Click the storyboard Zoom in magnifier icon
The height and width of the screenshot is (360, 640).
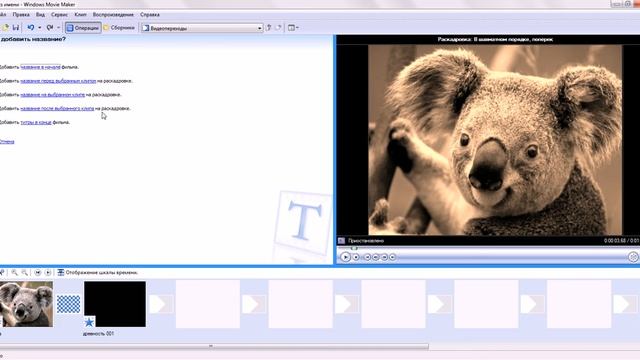pyautogui.click(x=14, y=273)
